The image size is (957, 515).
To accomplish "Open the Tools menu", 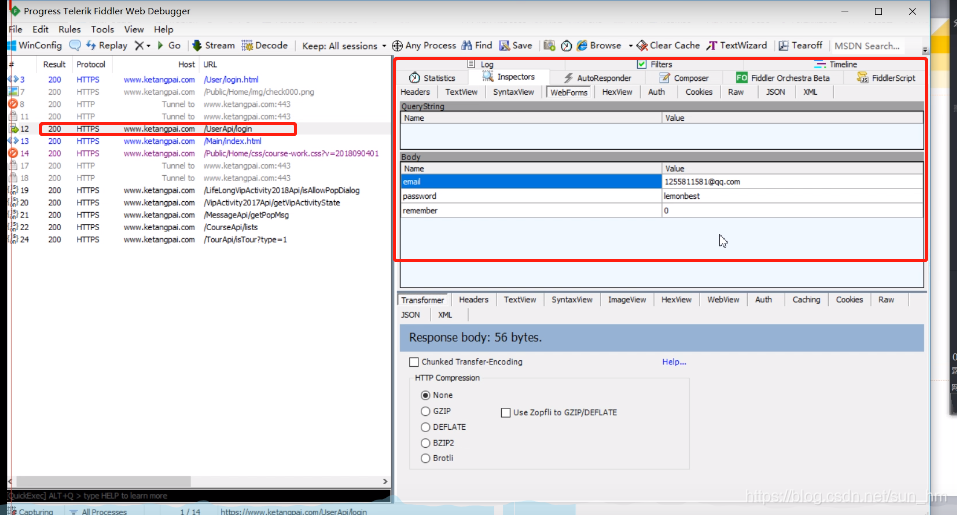I will [103, 29].
